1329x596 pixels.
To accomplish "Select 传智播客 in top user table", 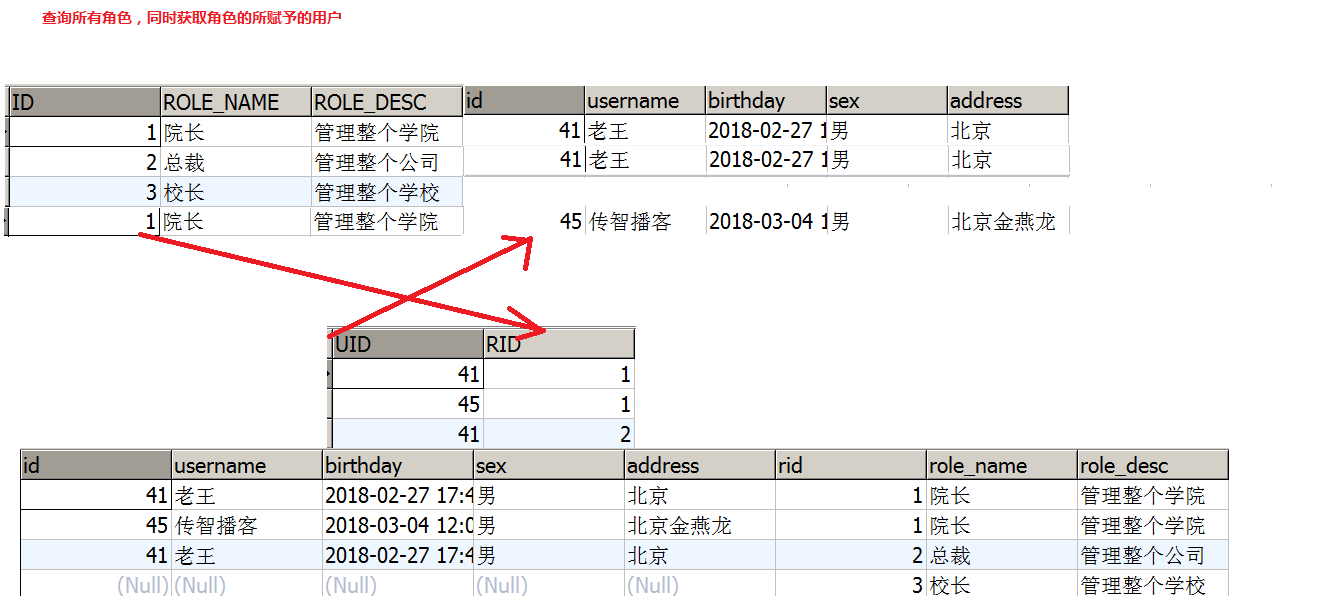I will 645,221.
